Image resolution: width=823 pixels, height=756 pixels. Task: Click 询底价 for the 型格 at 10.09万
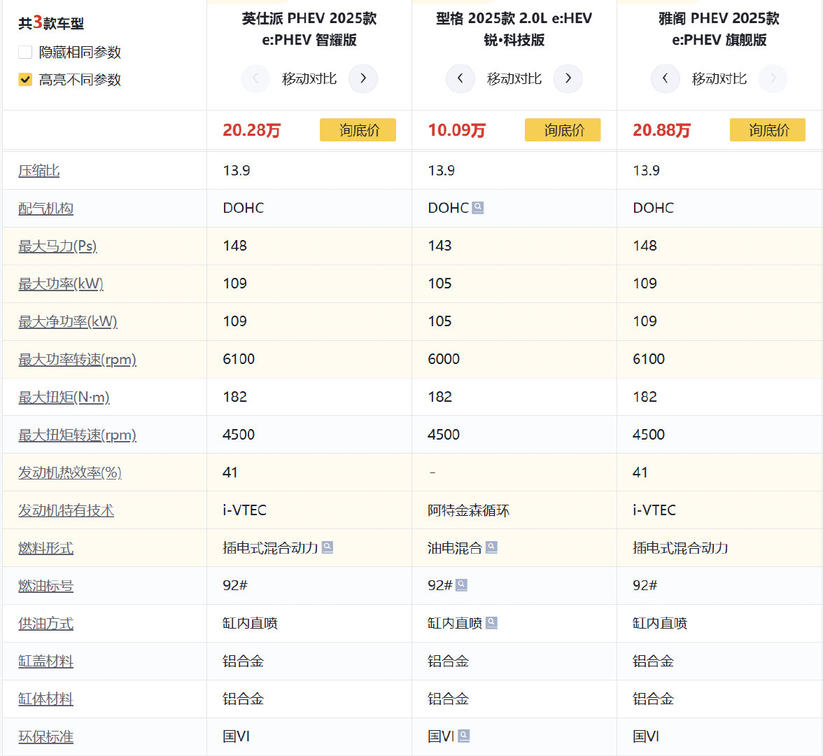coord(563,130)
